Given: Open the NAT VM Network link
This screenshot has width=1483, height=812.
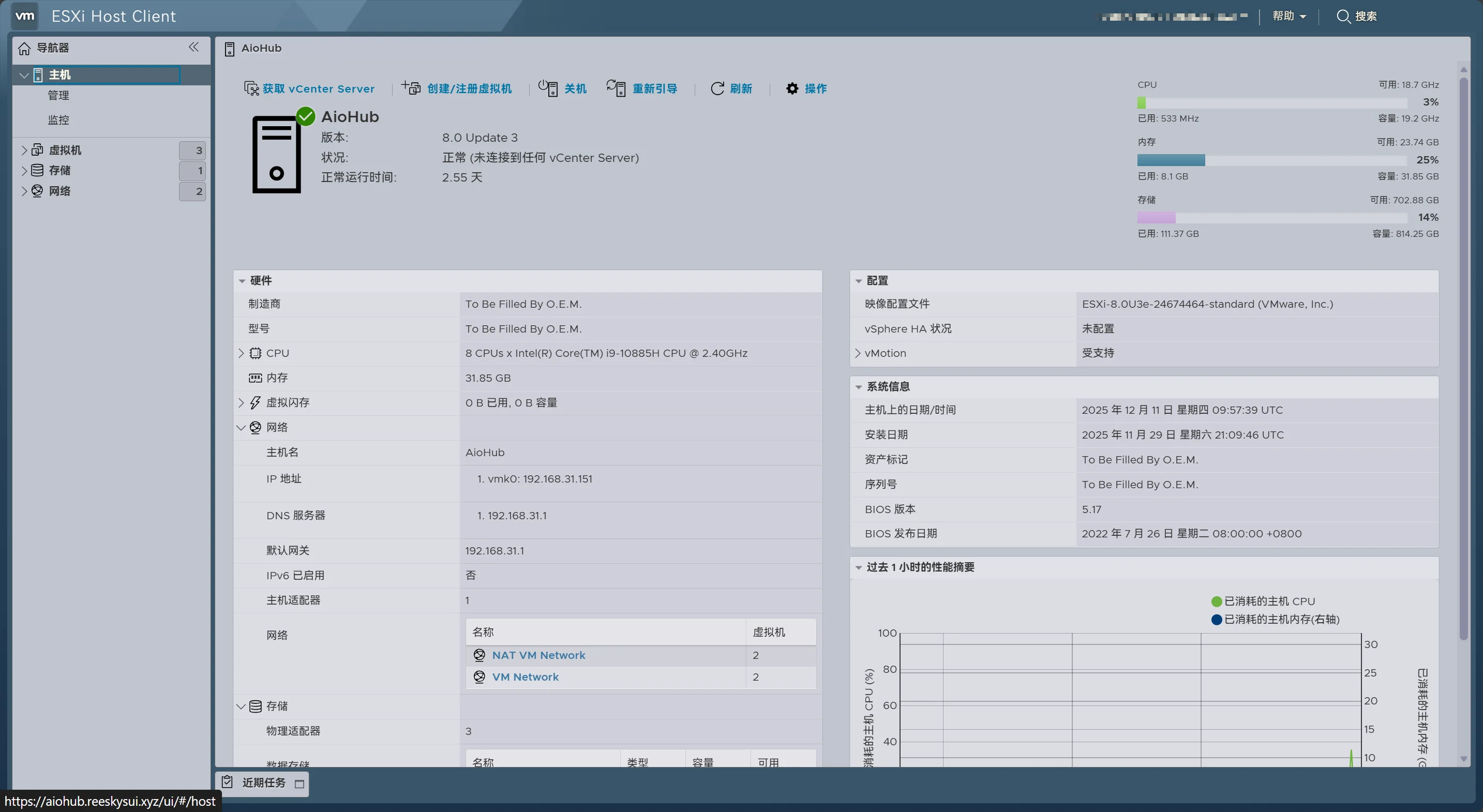Looking at the screenshot, I should click(538, 655).
